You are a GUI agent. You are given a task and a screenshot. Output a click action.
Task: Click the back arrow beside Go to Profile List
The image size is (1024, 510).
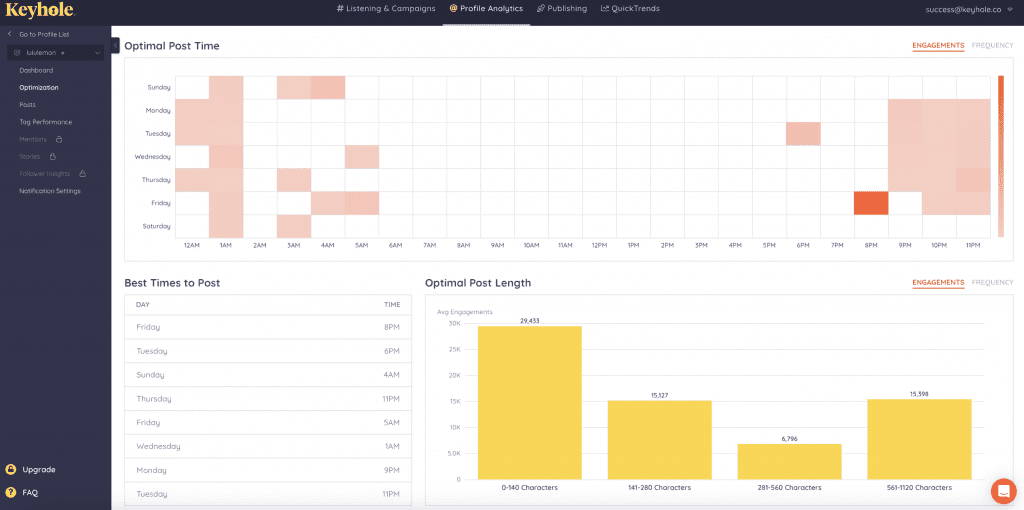10,35
